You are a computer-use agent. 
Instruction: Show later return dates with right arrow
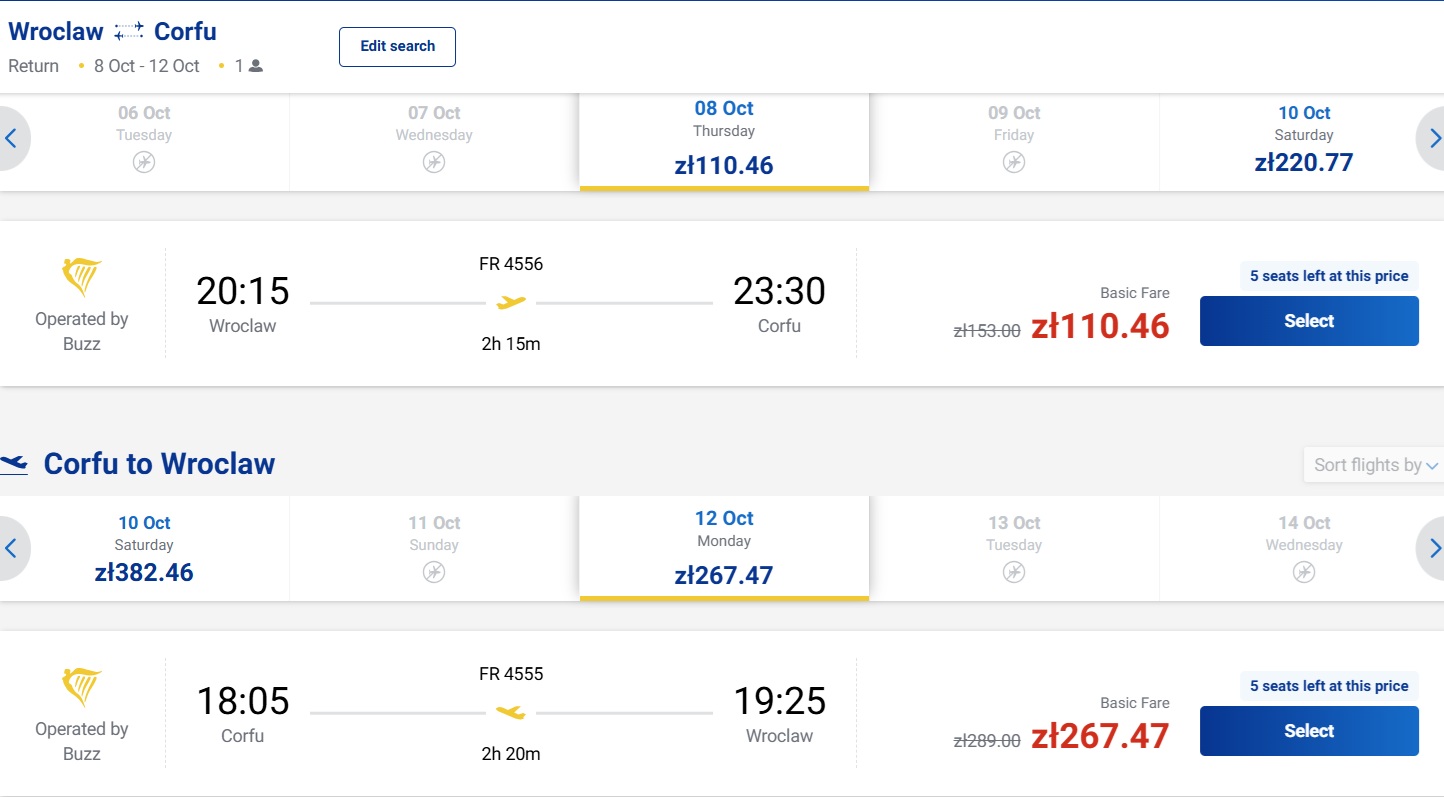pos(1432,548)
